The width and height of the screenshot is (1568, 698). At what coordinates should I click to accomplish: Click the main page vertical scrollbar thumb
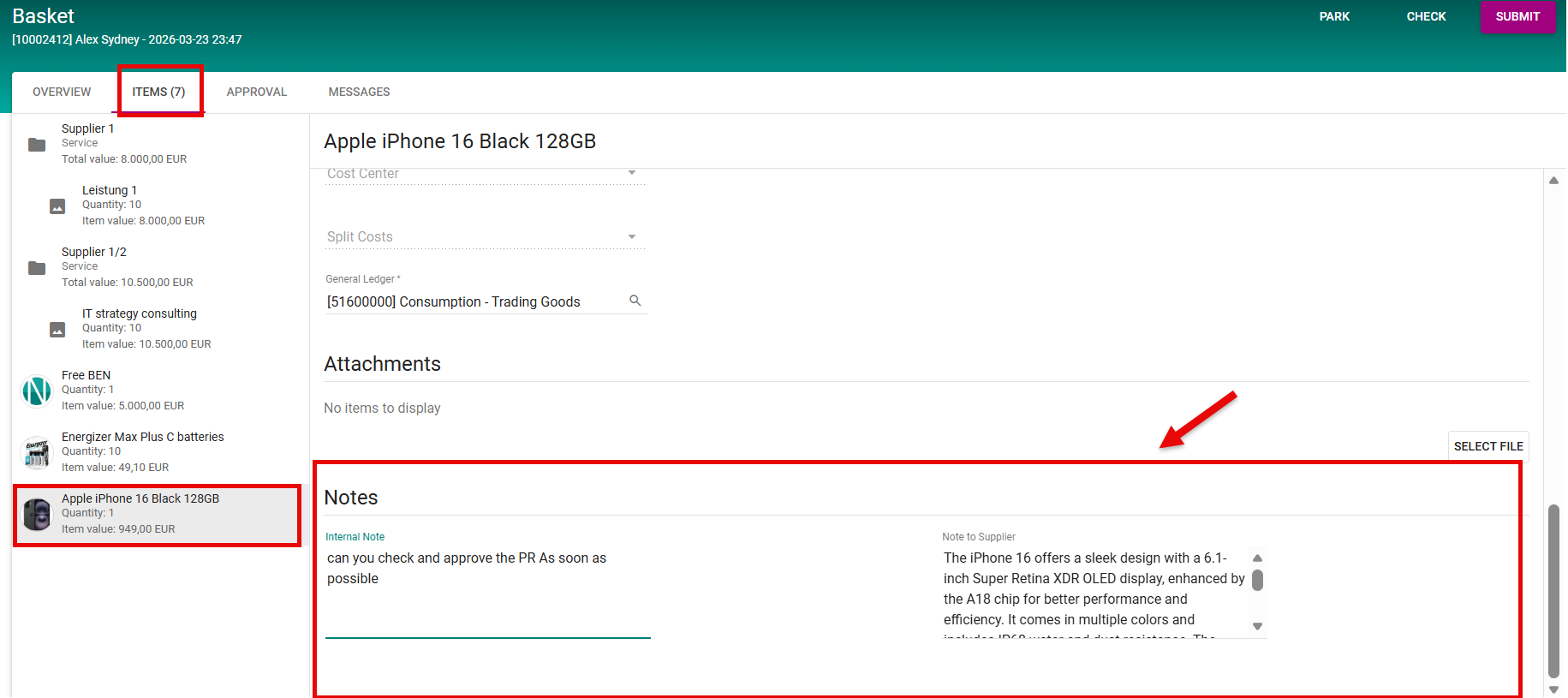(x=1553, y=591)
